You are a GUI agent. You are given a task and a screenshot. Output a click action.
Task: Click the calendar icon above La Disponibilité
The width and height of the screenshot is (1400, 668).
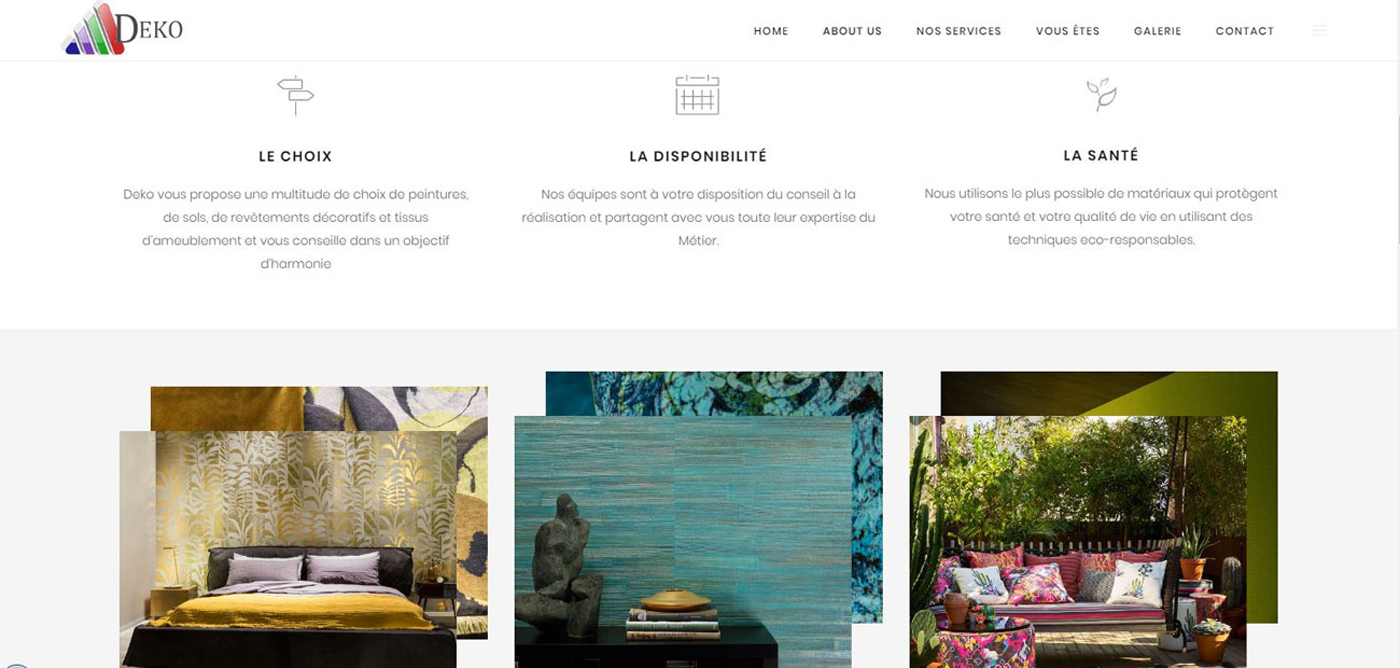click(697, 95)
